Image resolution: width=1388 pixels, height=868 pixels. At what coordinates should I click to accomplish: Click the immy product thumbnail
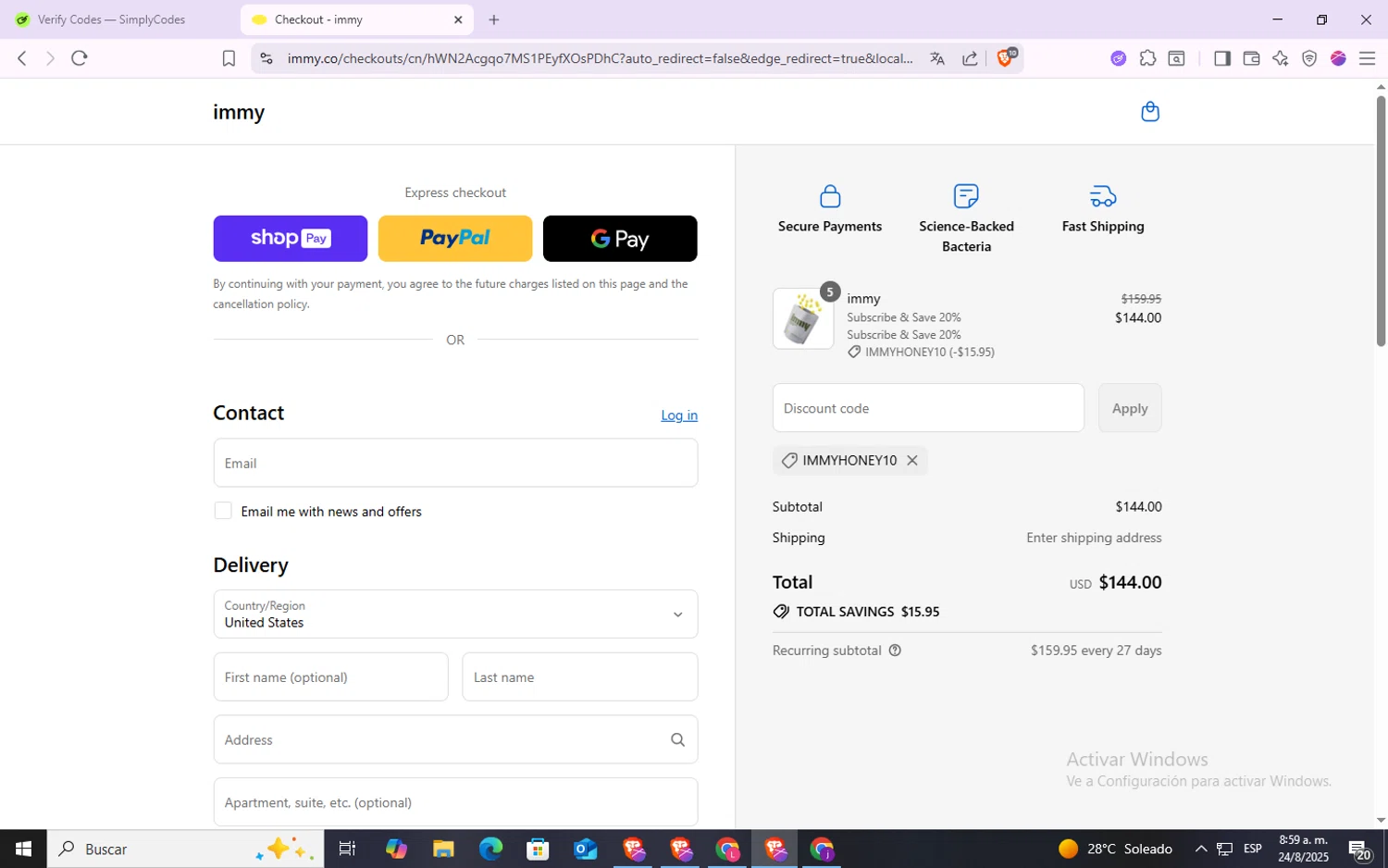coord(803,318)
